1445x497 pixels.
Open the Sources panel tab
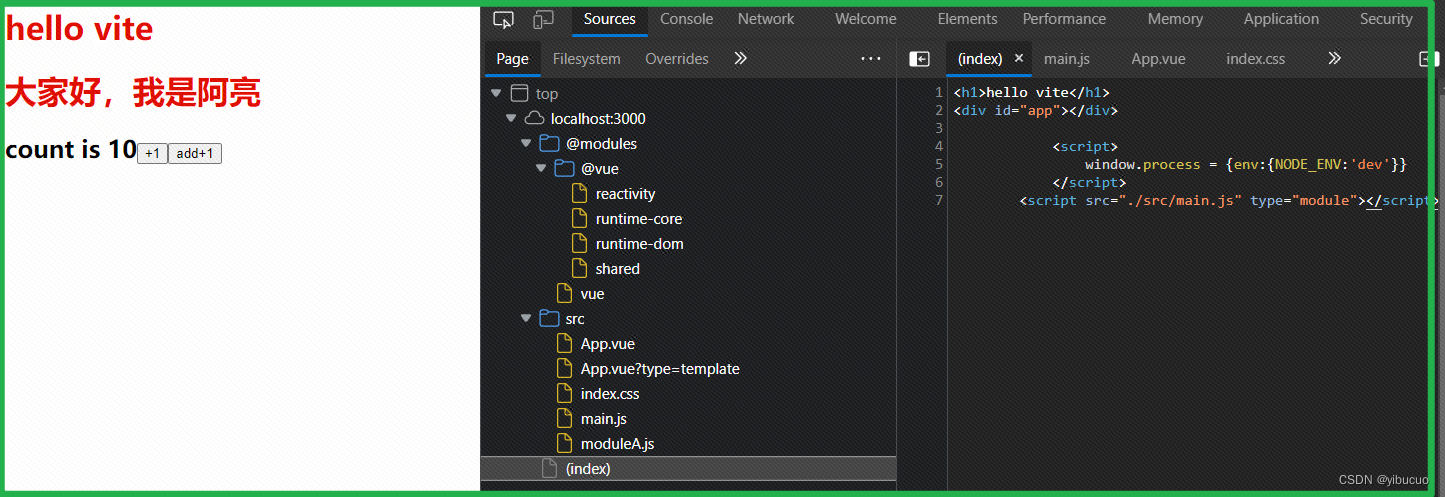[610, 19]
